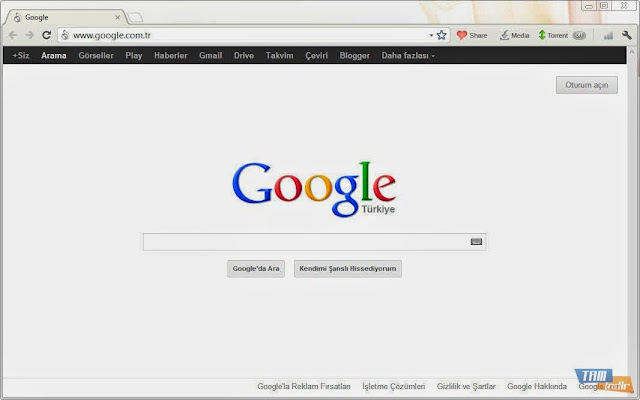Reload the current page
The image size is (640, 400).
pyautogui.click(x=47, y=35)
